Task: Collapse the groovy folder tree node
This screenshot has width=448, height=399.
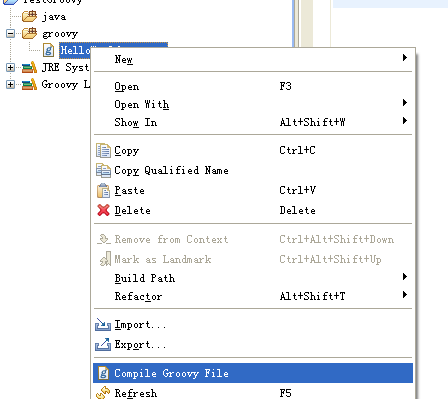Action: [x=10, y=33]
